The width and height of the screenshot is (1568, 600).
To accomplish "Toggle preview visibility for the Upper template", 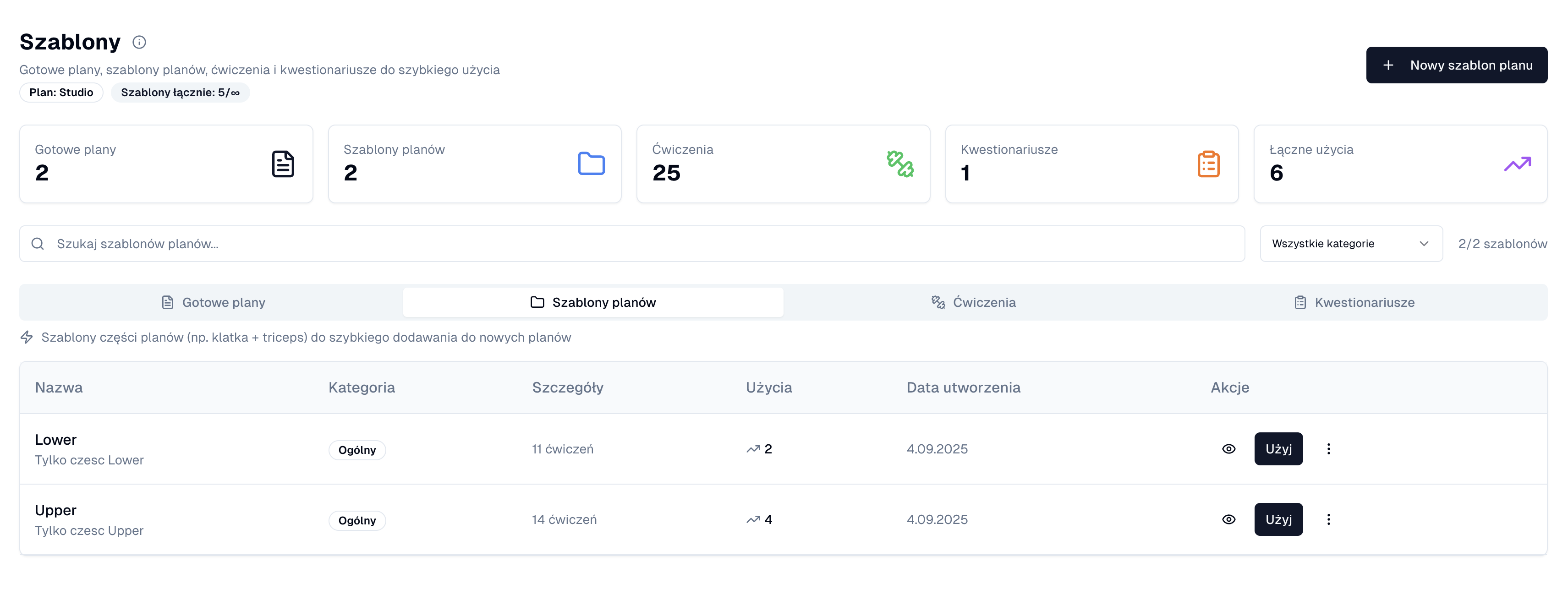I will click(x=1228, y=519).
